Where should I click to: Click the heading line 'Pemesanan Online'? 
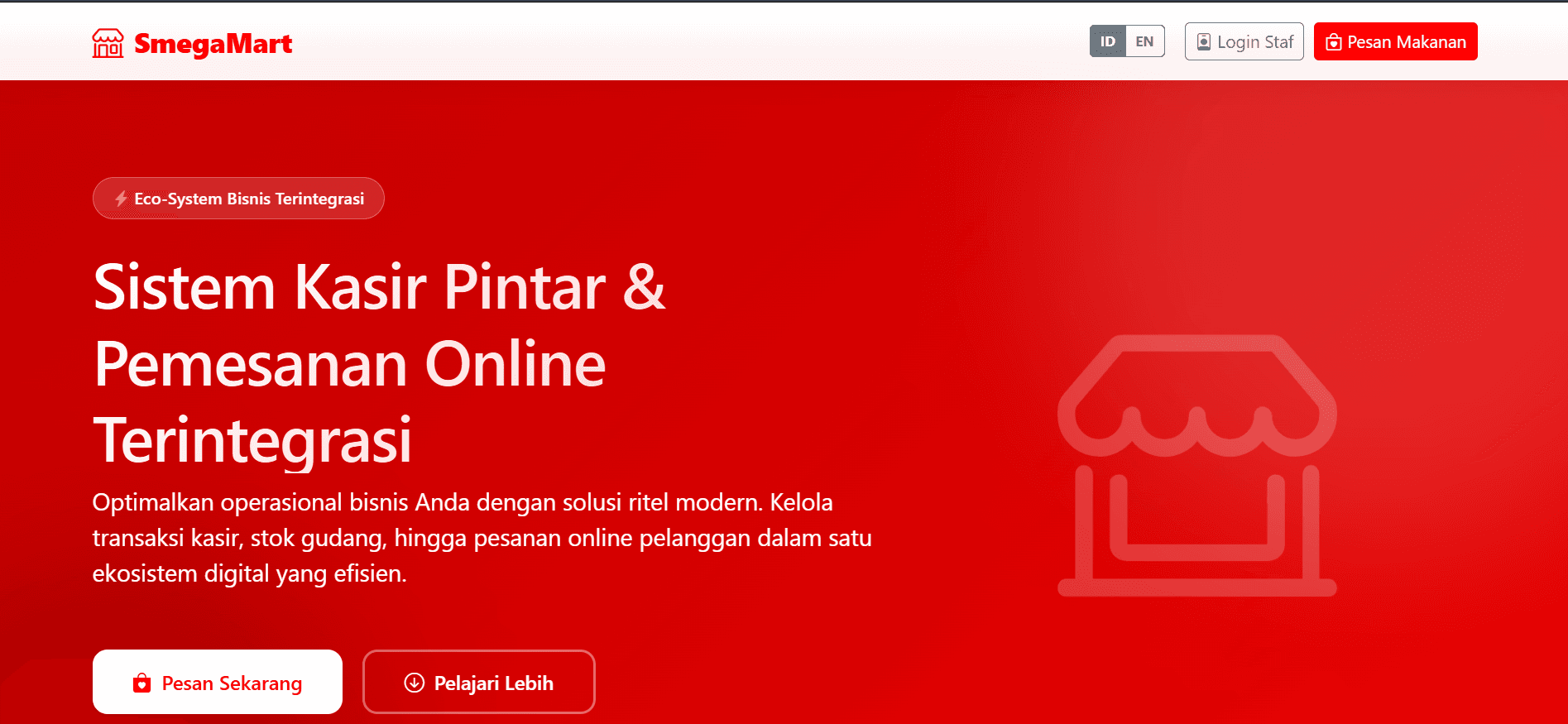coord(350,364)
